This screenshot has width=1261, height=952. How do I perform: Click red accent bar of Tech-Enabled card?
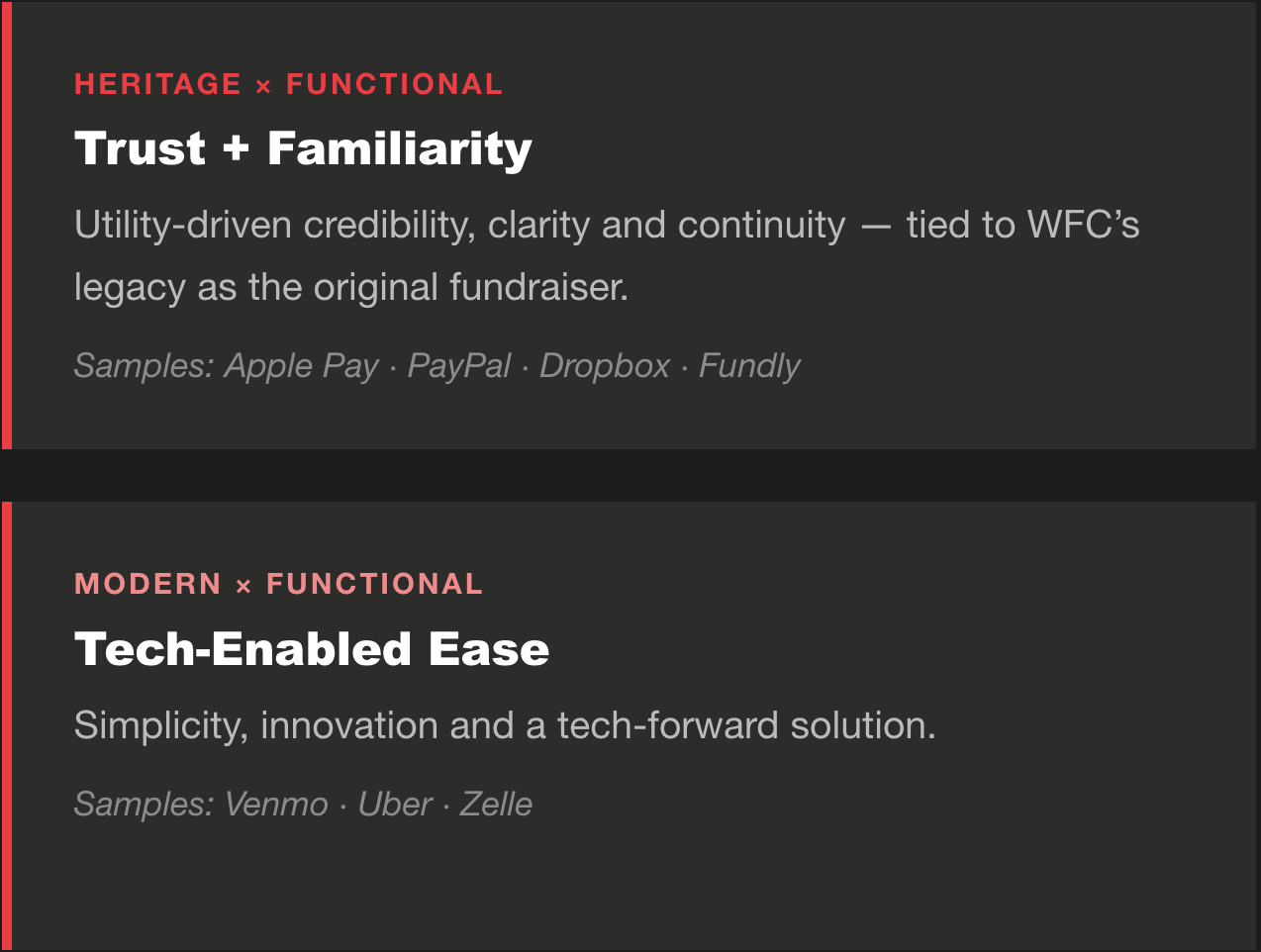[x=6, y=726]
